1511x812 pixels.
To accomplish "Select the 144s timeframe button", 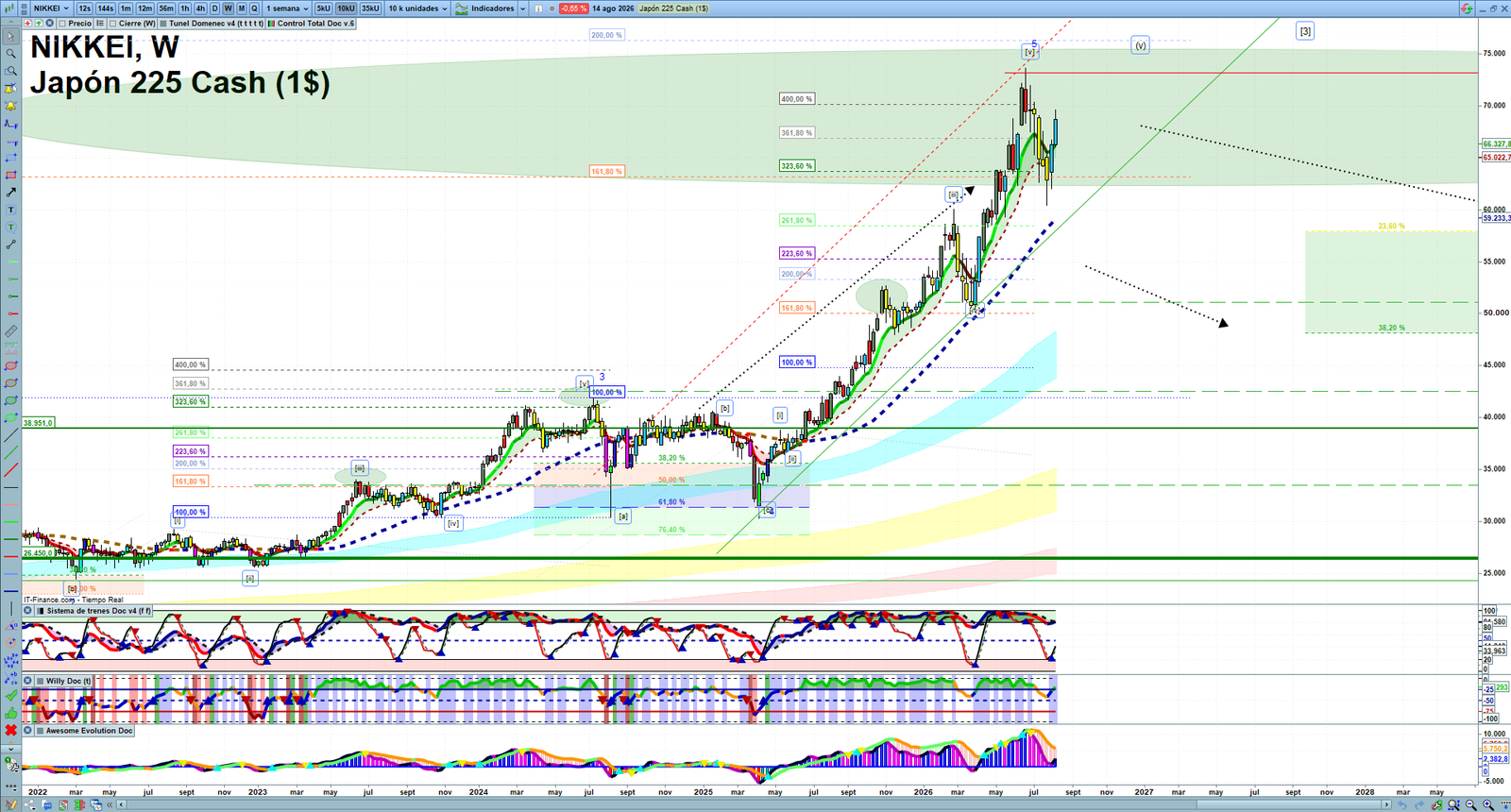I will click(x=105, y=8).
